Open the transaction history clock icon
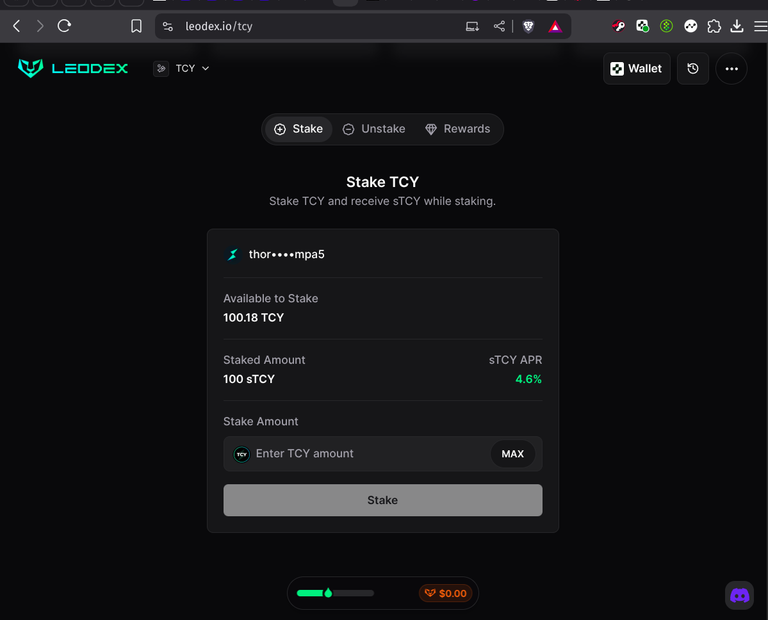The height and width of the screenshot is (620, 768). click(693, 69)
